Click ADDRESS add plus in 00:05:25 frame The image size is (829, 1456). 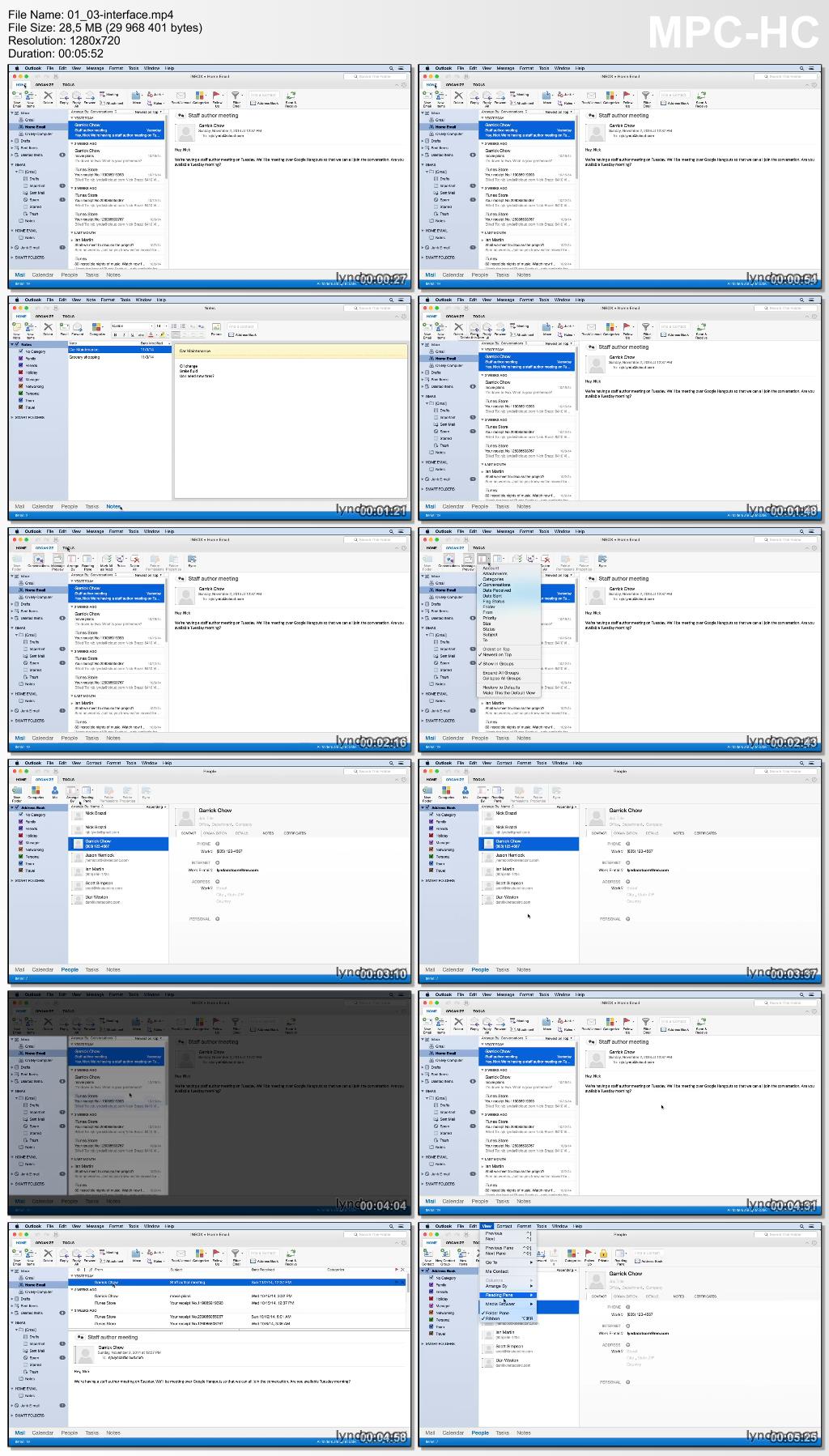click(x=627, y=1345)
